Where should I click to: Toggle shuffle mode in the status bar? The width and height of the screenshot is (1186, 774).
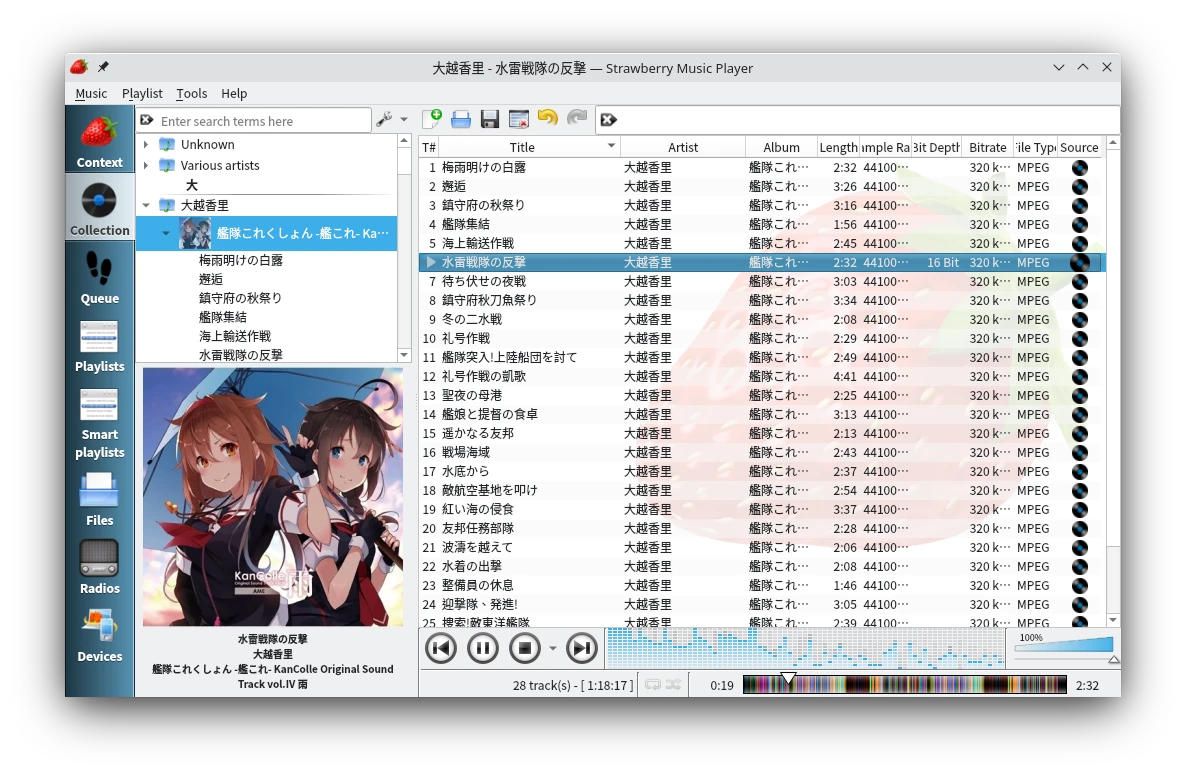click(674, 685)
